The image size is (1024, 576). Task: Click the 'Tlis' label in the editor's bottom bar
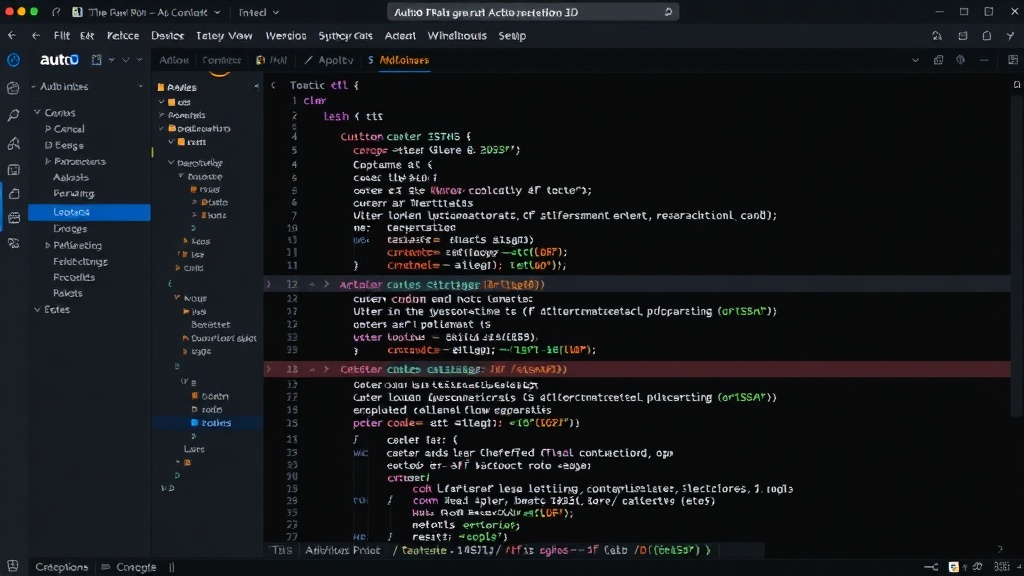(281, 550)
